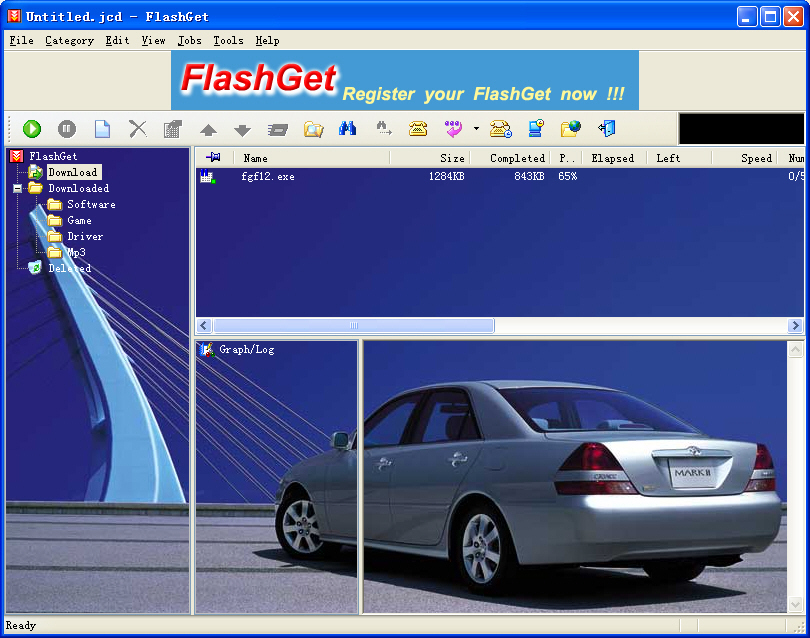Image resolution: width=810 pixels, height=638 pixels.
Task: Select the Download category in tree
Action: coord(73,172)
